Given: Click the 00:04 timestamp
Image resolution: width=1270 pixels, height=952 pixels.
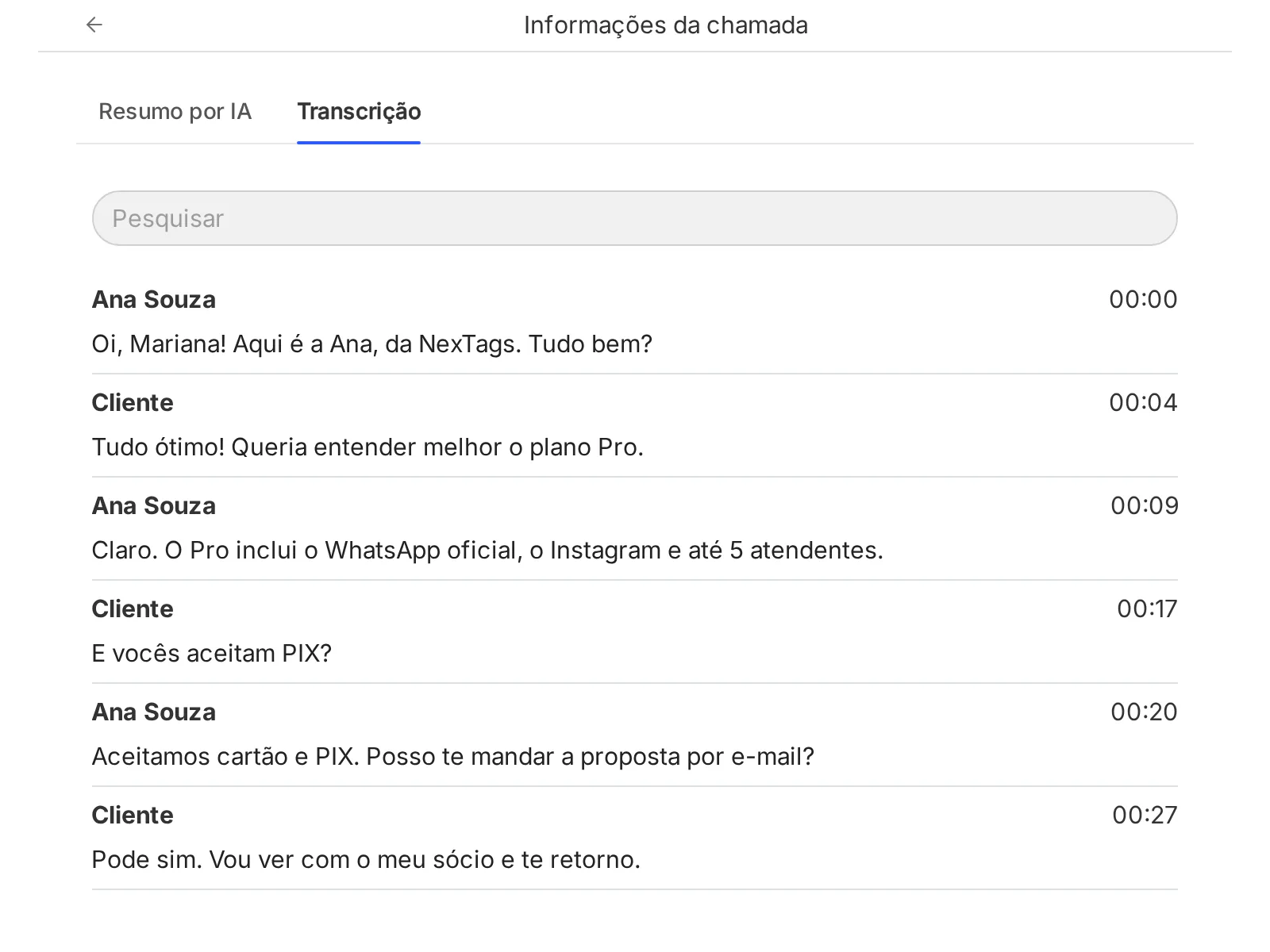Looking at the screenshot, I should [1143, 402].
